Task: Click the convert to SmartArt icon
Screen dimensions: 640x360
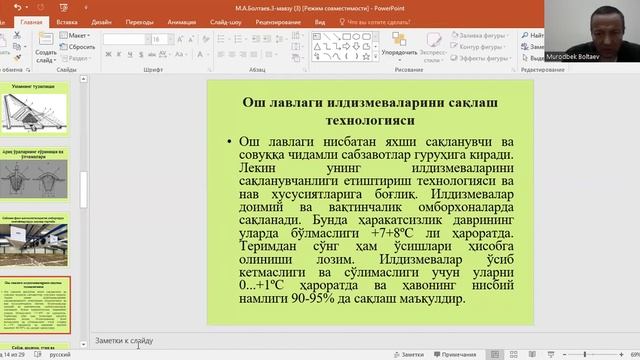Action: coord(297,58)
